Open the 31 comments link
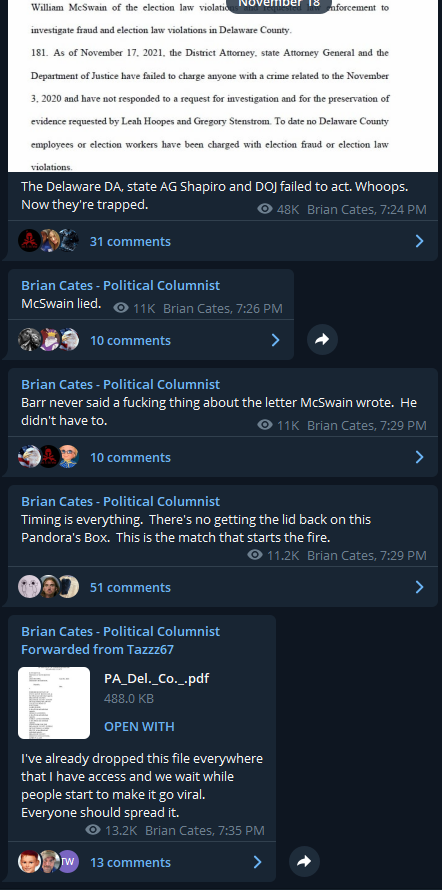The width and height of the screenshot is (442, 890). (130, 241)
